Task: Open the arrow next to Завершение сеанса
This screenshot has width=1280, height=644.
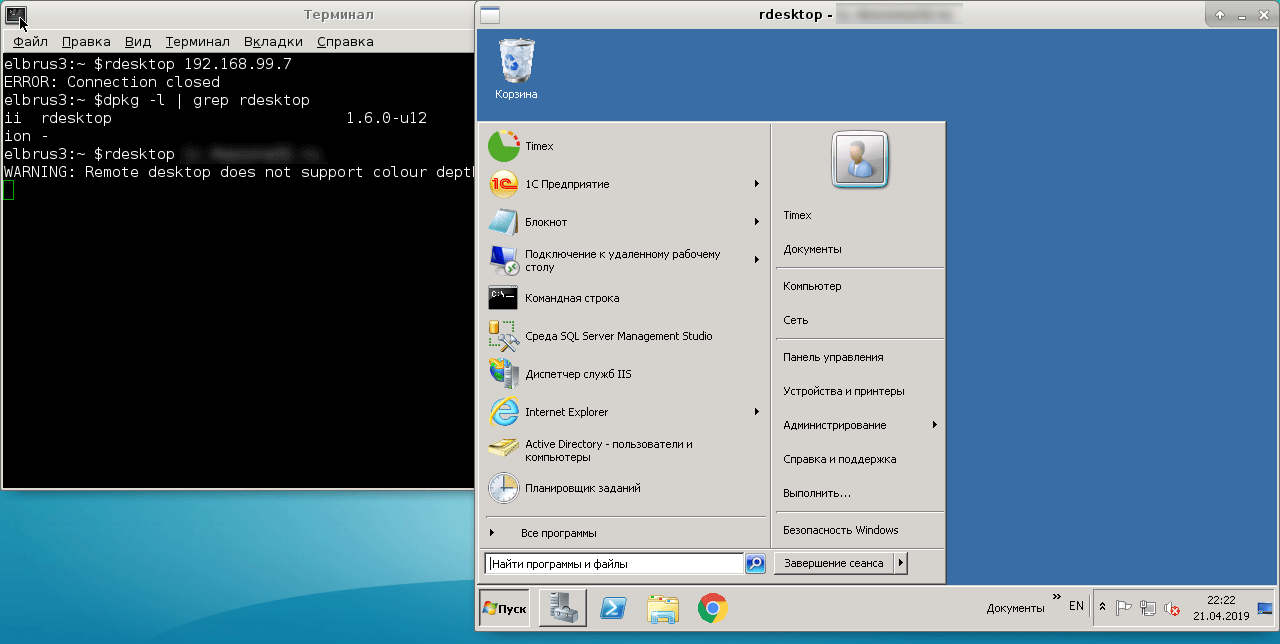Action: point(900,564)
